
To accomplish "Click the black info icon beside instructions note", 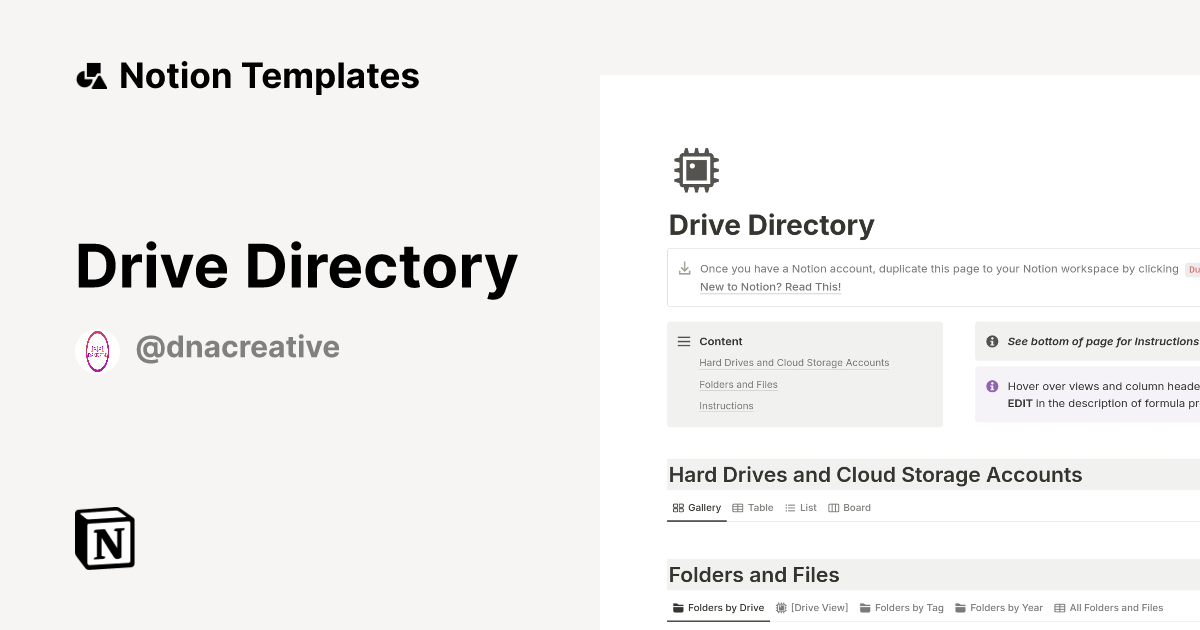I will pos(991,341).
